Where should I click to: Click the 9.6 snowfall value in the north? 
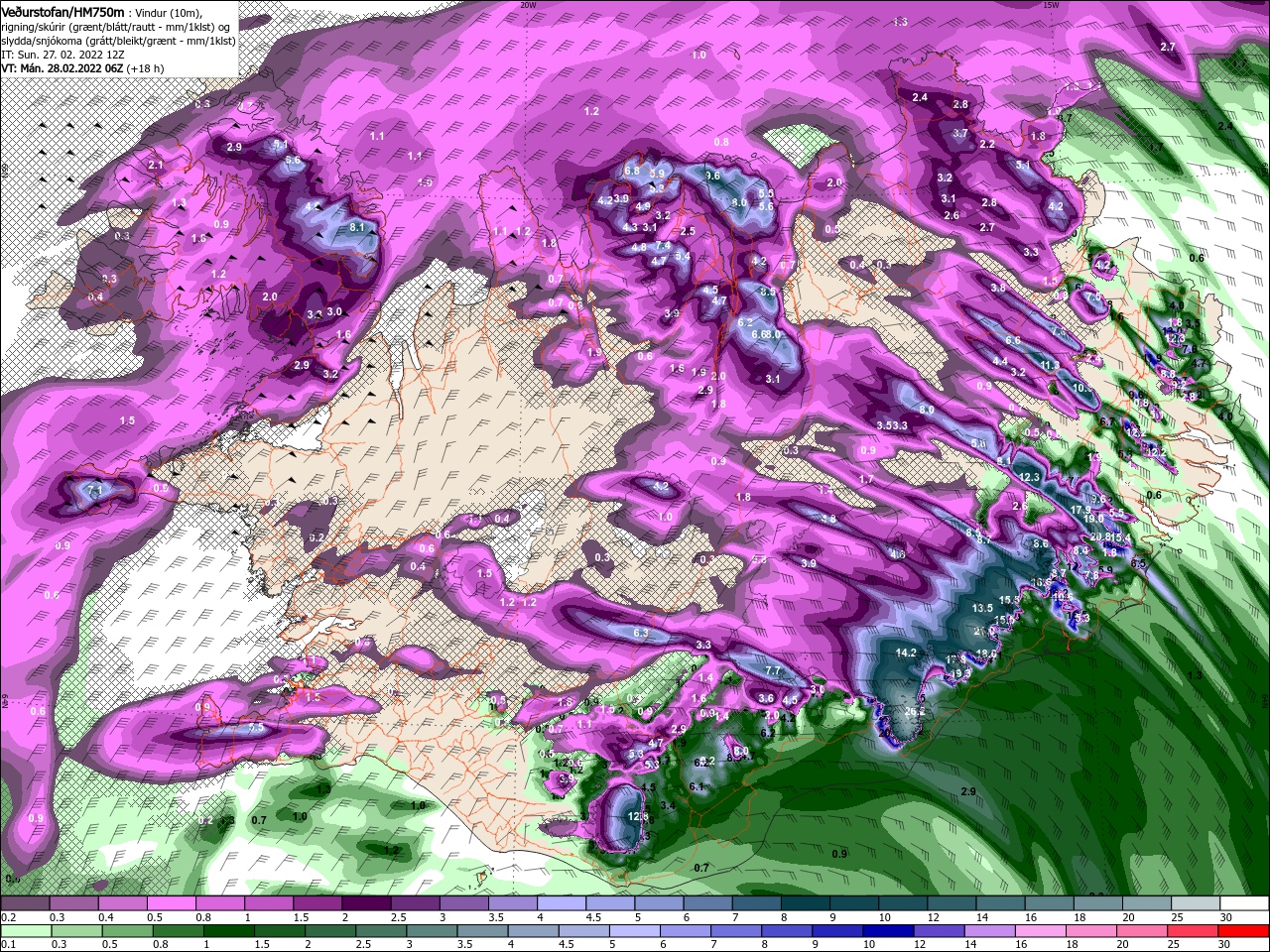(x=711, y=176)
